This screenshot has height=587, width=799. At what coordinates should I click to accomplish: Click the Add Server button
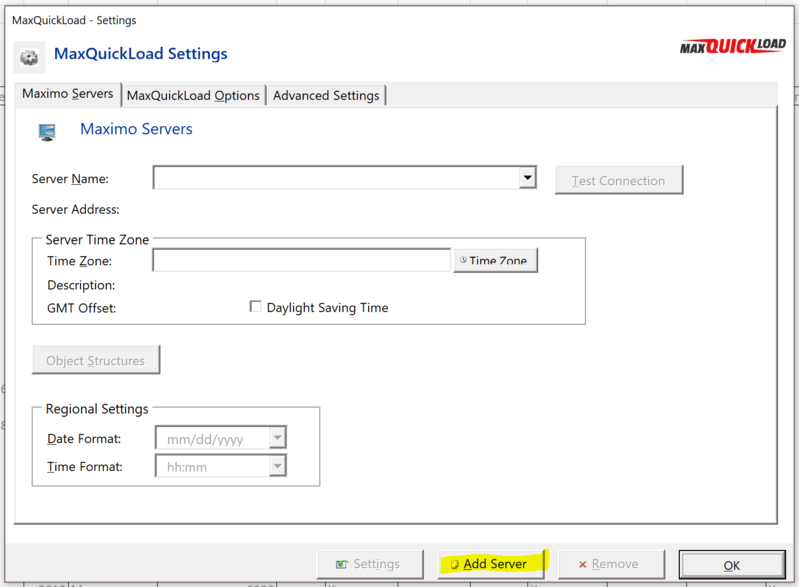491,564
